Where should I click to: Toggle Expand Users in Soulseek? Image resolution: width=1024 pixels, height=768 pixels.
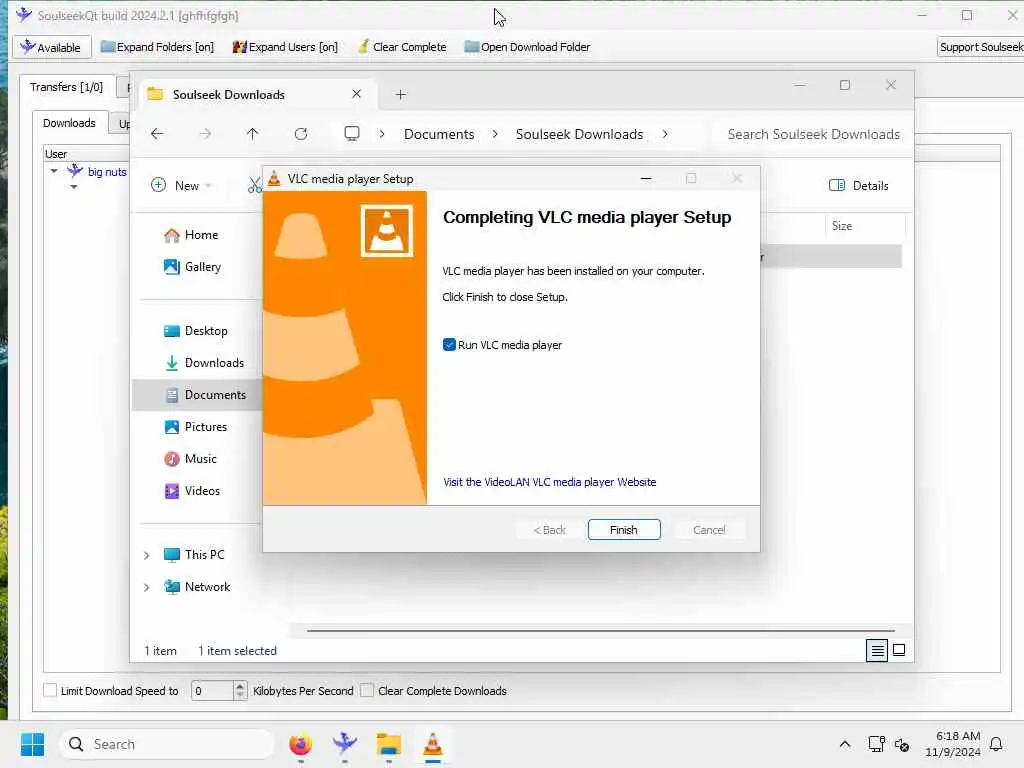click(x=285, y=47)
